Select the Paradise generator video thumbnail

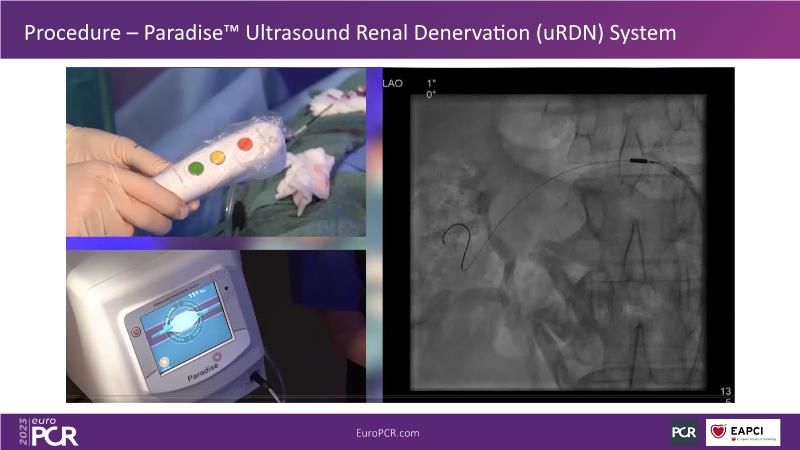point(216,325)
